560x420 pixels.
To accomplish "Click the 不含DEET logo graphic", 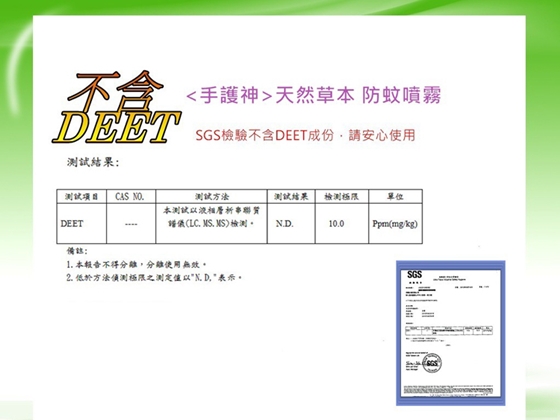I will [116, 107].
